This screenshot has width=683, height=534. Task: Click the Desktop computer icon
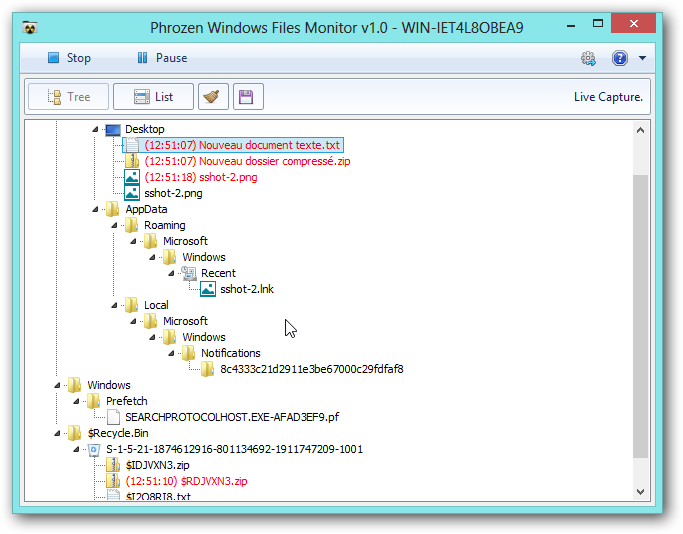point(113,129)
